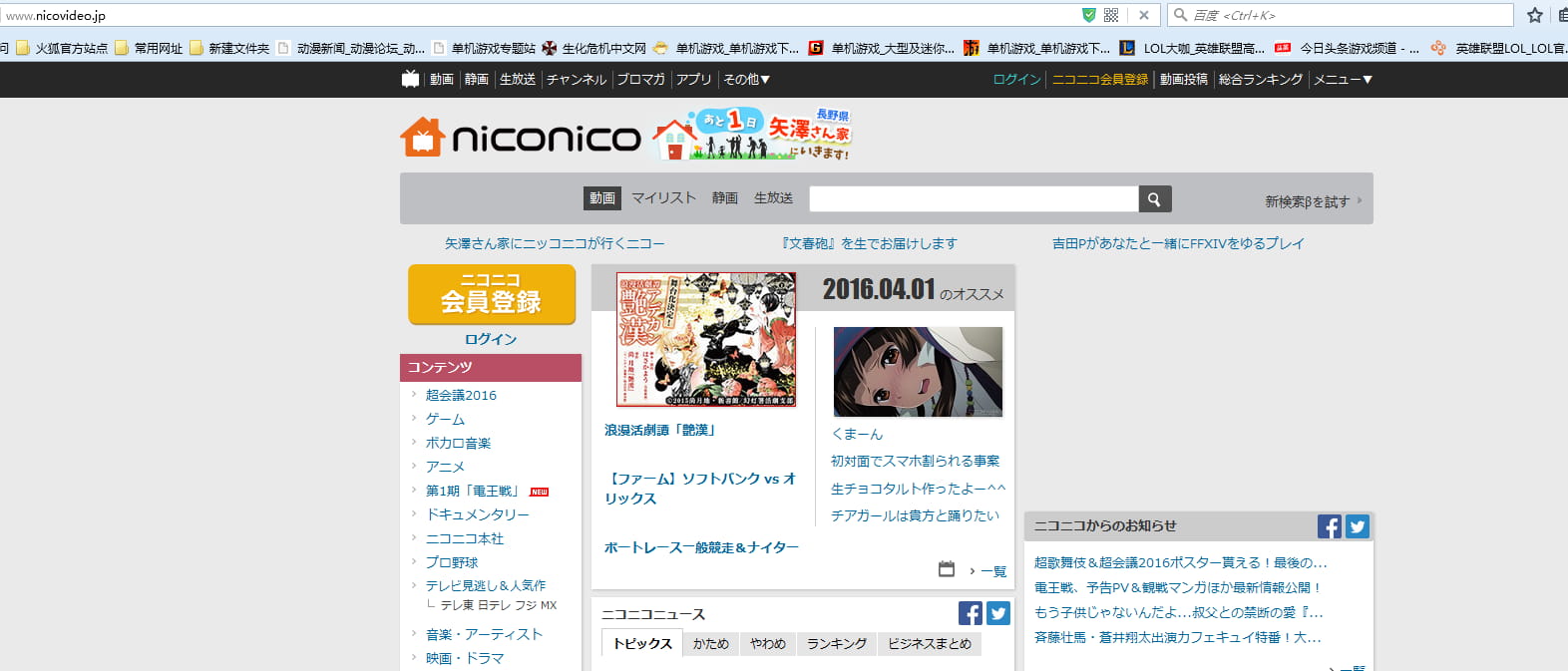Open プロ野球 in コンテンツ list
This screenshot has width=1568, height=671.
point(452,562)
